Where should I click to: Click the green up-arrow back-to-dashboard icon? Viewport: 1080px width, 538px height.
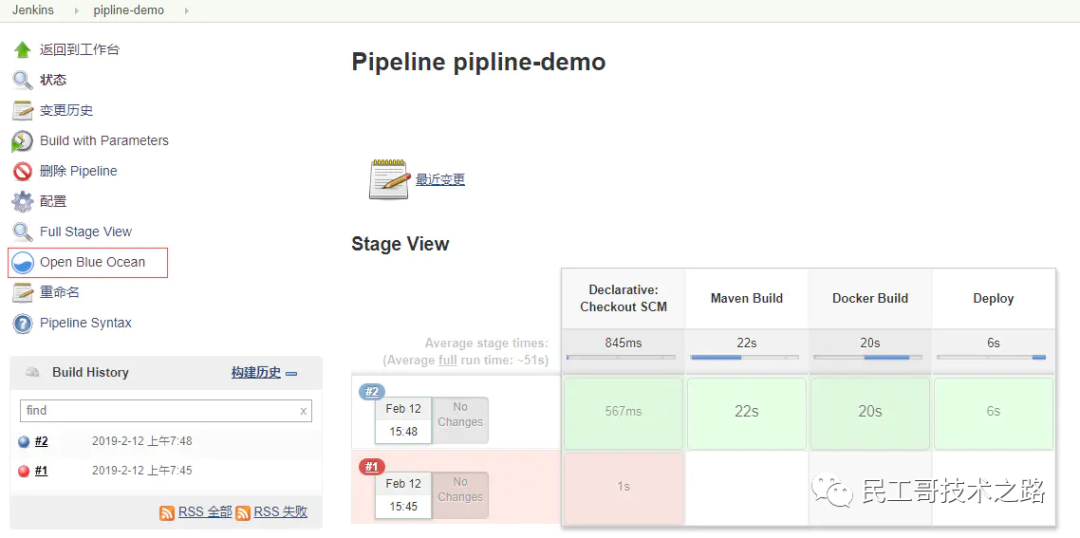point(22,50)
